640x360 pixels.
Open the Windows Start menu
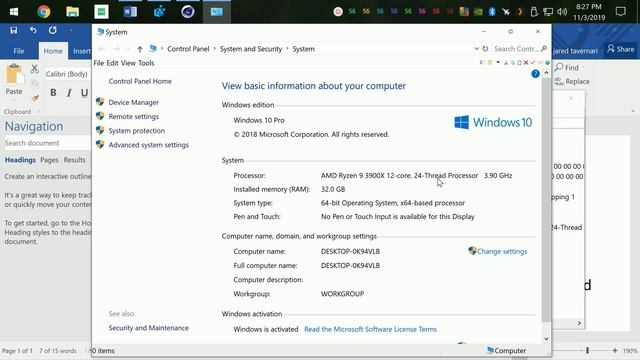point(13,12)
